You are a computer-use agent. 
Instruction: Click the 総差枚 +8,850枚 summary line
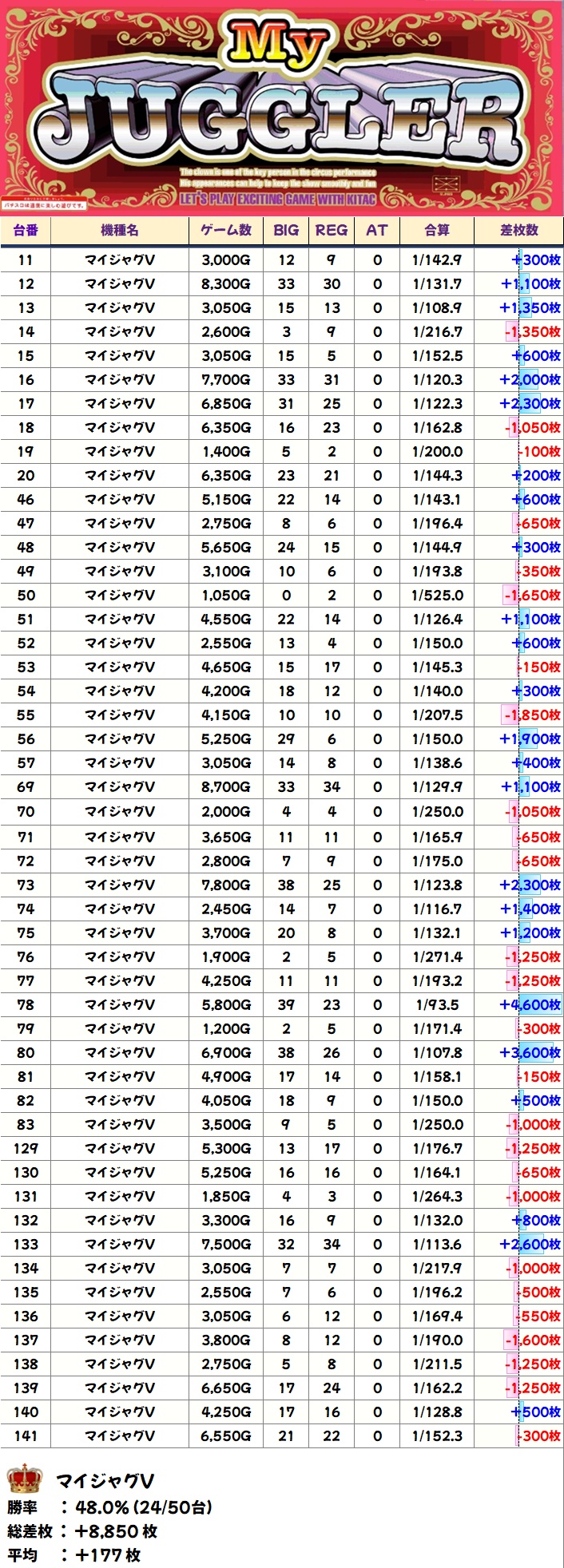click(x=83, y=1531)
